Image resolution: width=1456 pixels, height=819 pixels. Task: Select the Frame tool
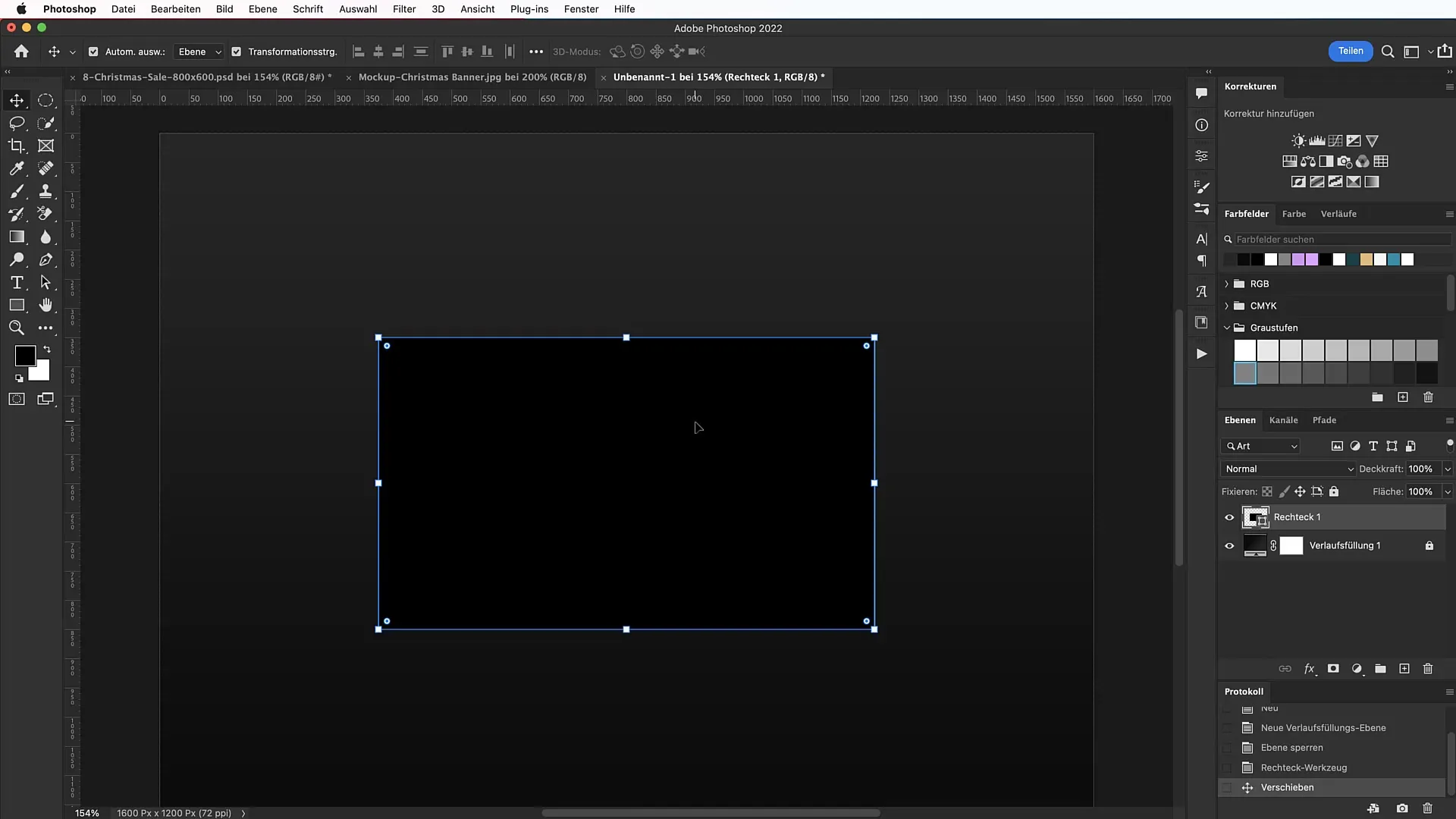45,146
